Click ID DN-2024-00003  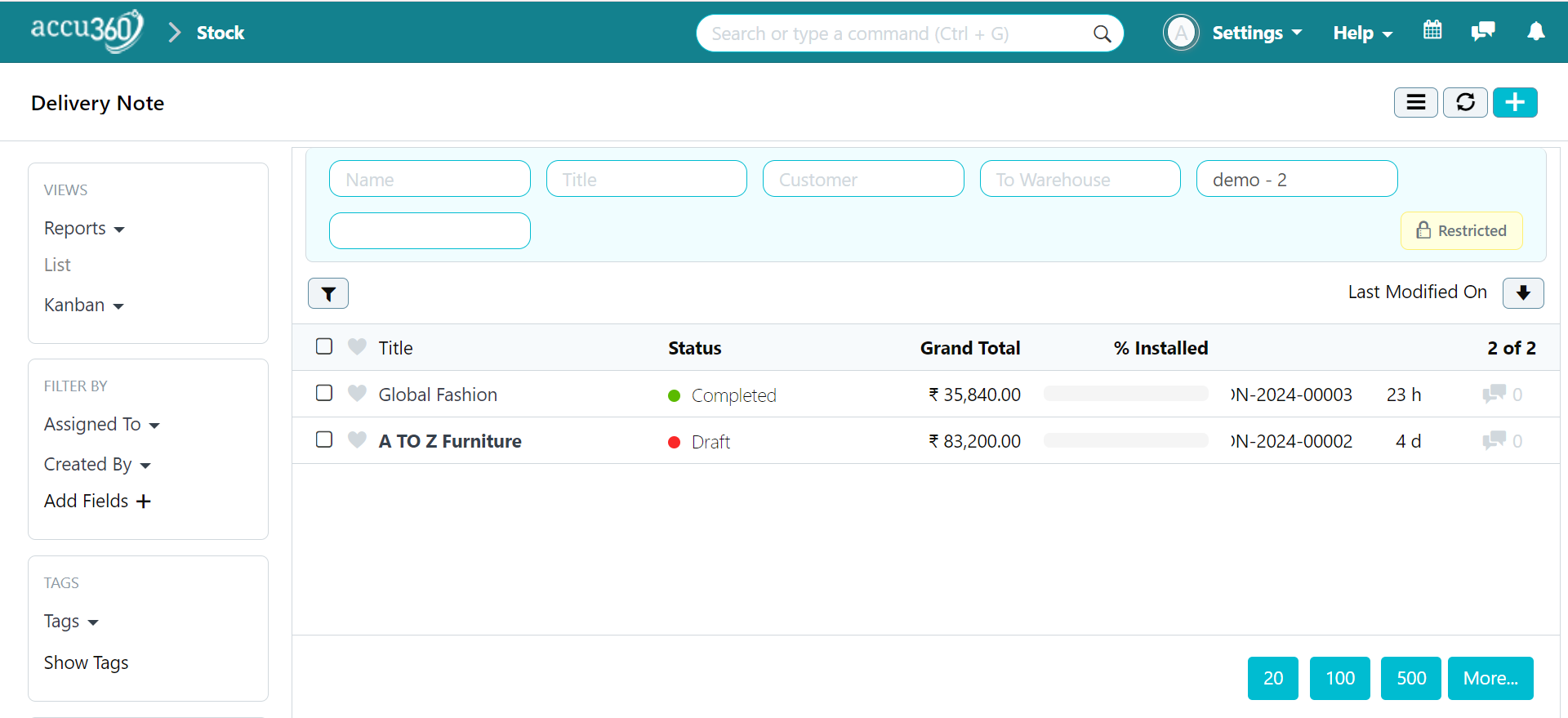(x=1291, y=395)
